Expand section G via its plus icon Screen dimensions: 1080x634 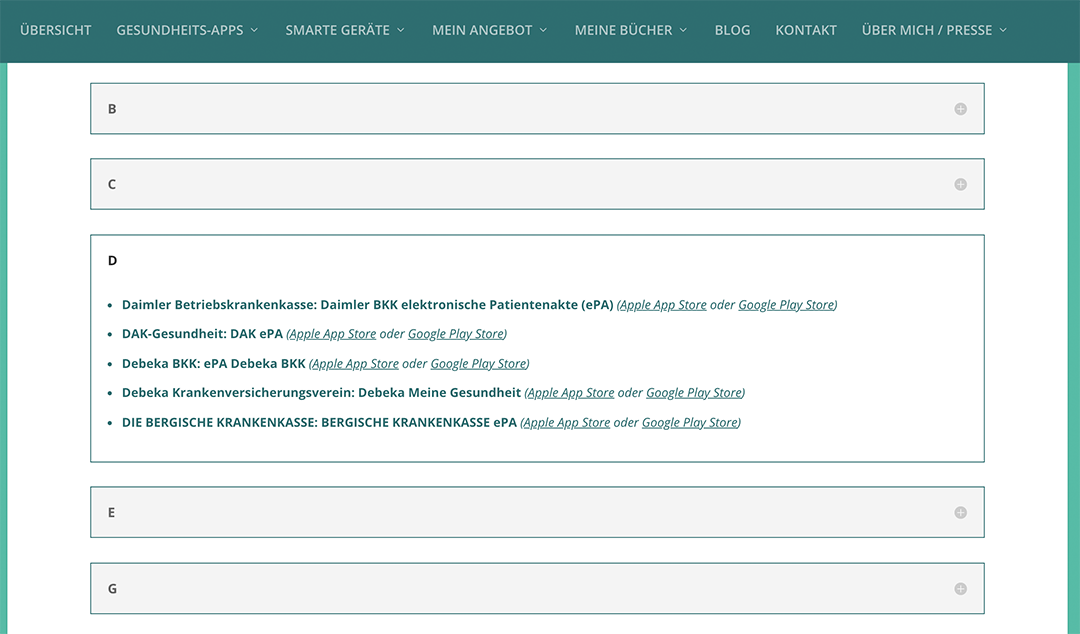point(960,589)
